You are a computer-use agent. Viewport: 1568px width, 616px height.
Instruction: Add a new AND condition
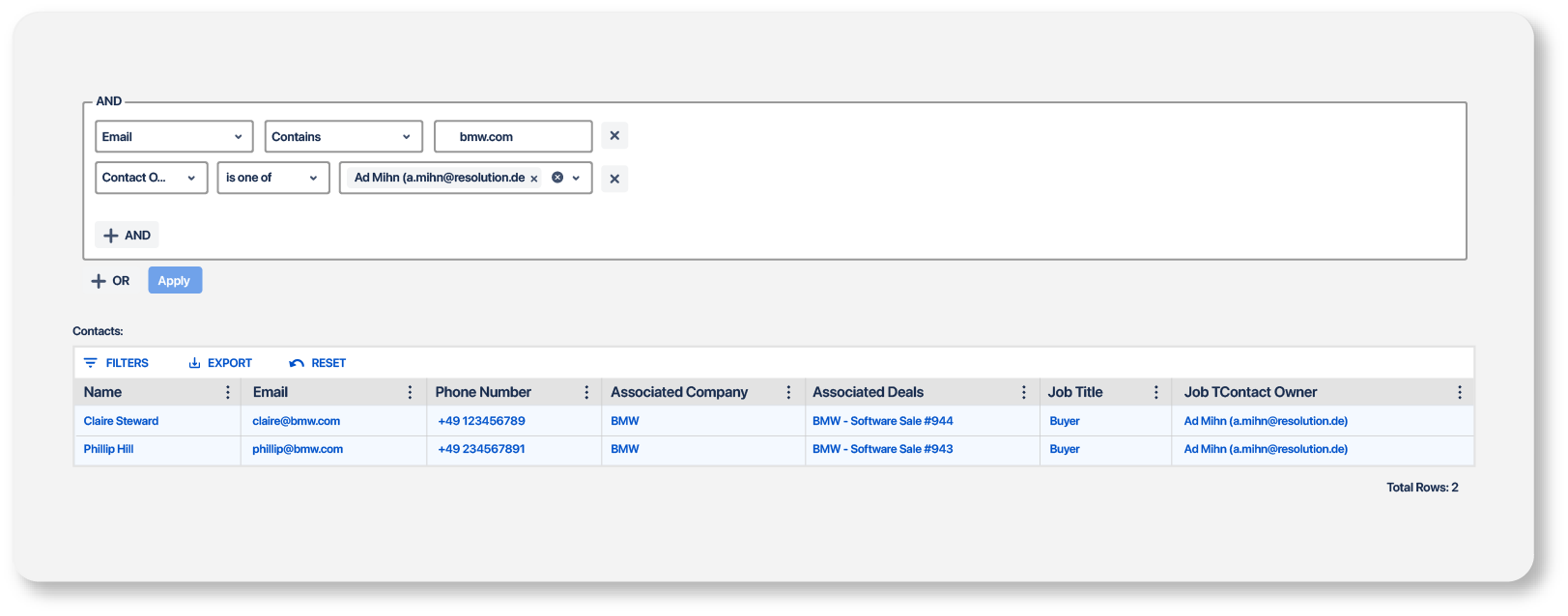[x=127, y=235]
